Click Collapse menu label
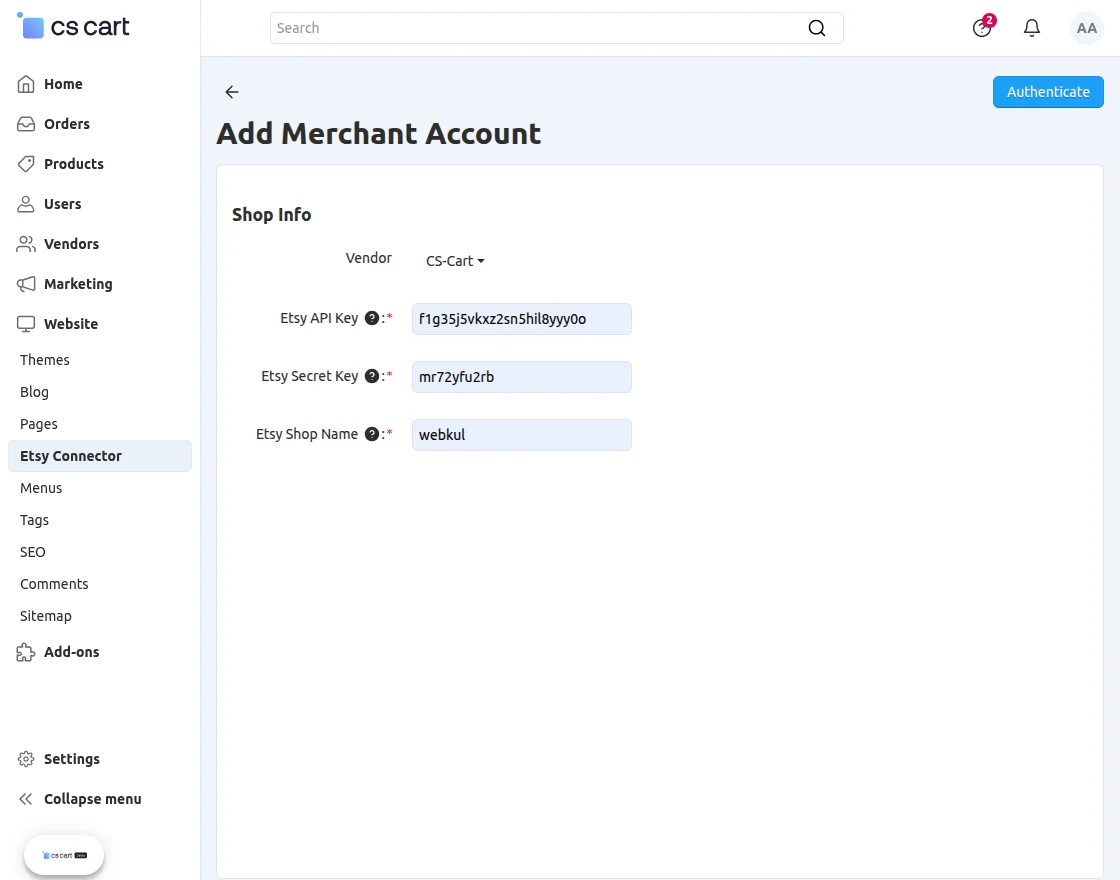 pyautogui.click(x=92, y=799)
